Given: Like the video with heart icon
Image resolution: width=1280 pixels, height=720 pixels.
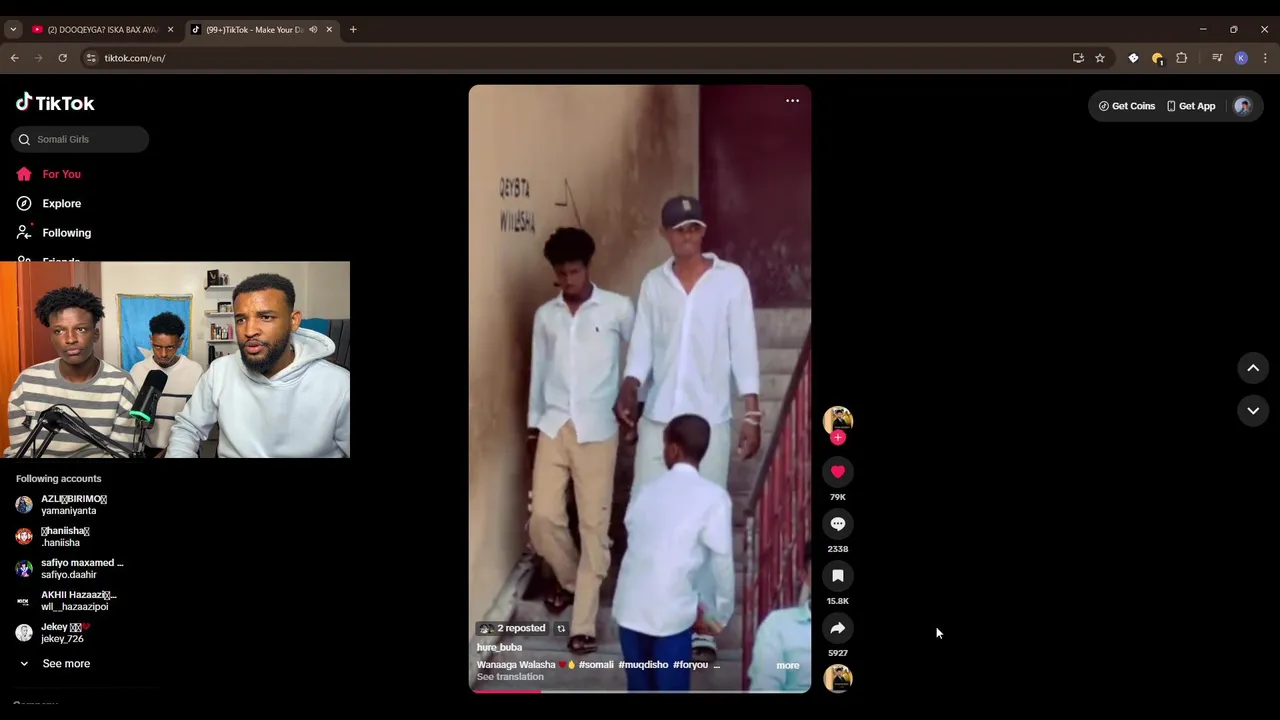Looking at the screenshot, I should 838,471.
